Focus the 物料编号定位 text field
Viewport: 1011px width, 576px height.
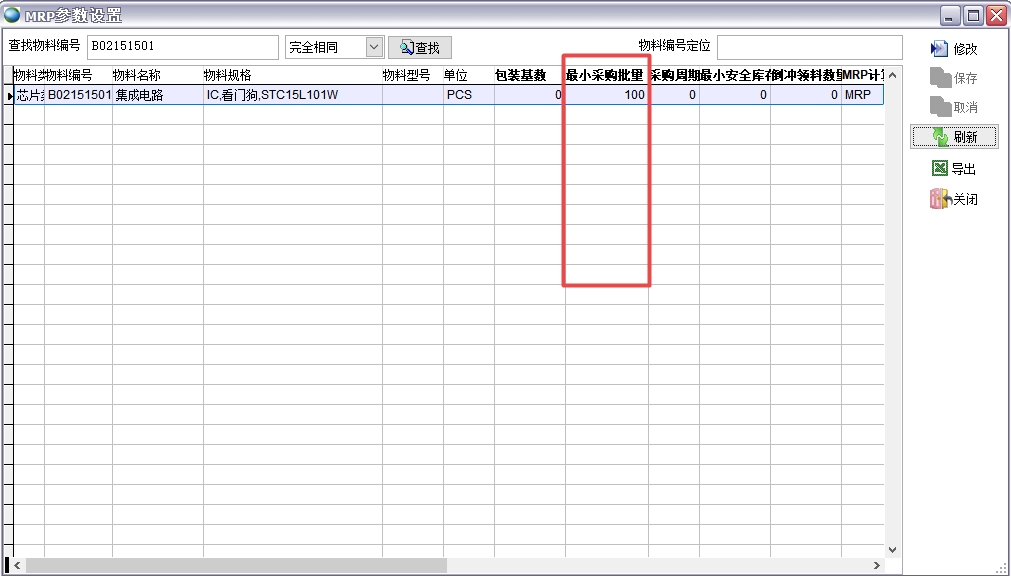(808, 47)
